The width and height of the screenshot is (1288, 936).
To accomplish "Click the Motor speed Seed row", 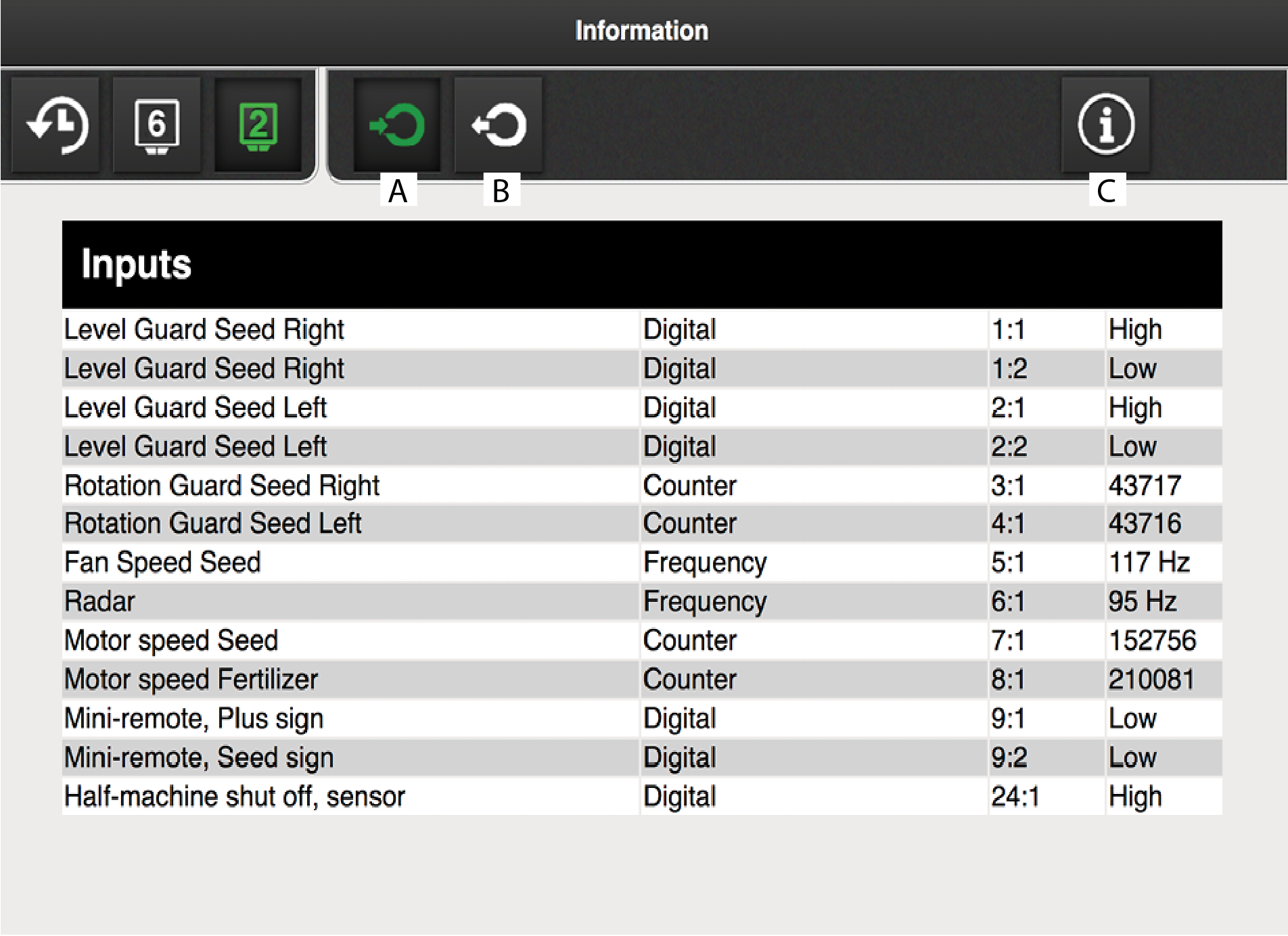I will pos(171,640).
